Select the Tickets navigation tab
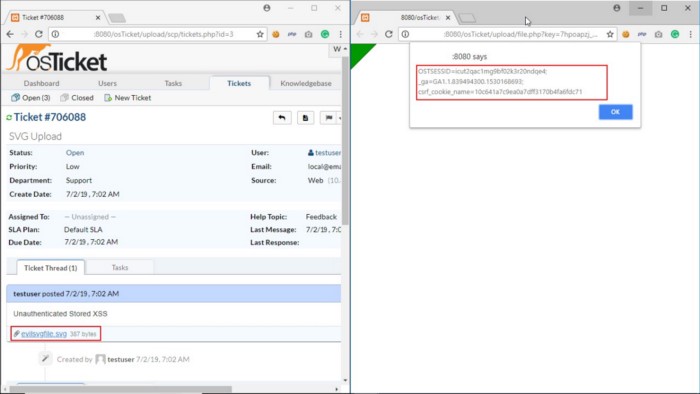The height and width of the screenshot is (394, 700). [x=239, y=83]
